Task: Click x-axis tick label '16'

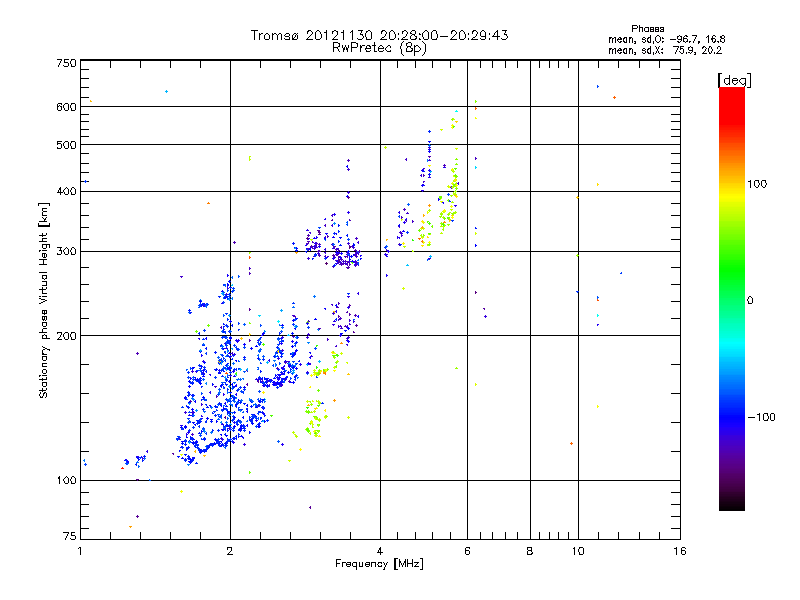Action: [680, 551]
